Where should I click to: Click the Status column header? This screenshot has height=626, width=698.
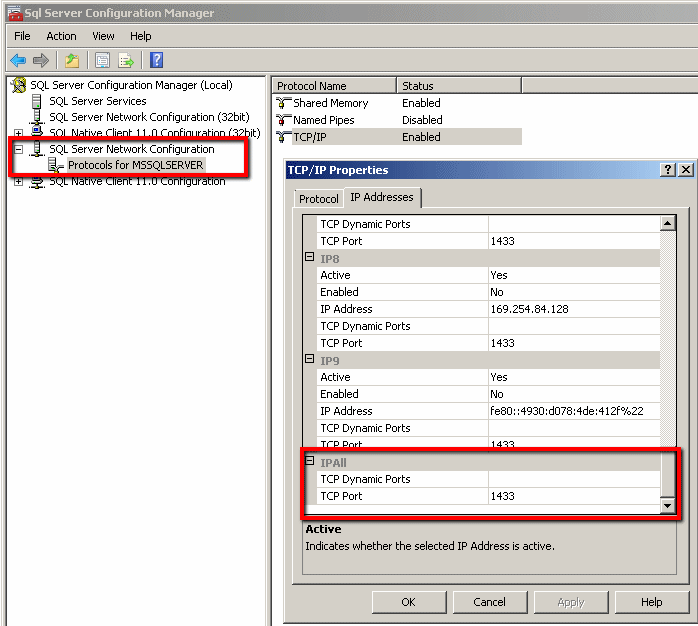click(x=459, y=85)
